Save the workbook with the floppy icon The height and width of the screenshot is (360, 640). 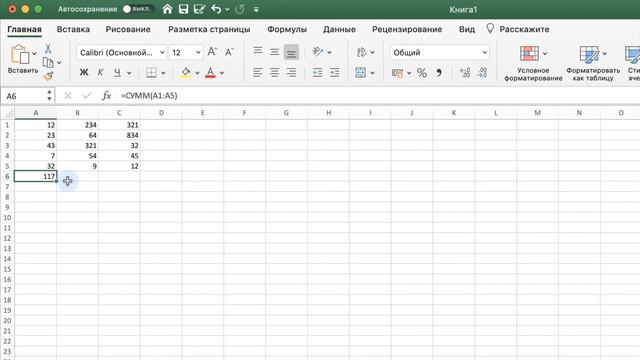183,9
